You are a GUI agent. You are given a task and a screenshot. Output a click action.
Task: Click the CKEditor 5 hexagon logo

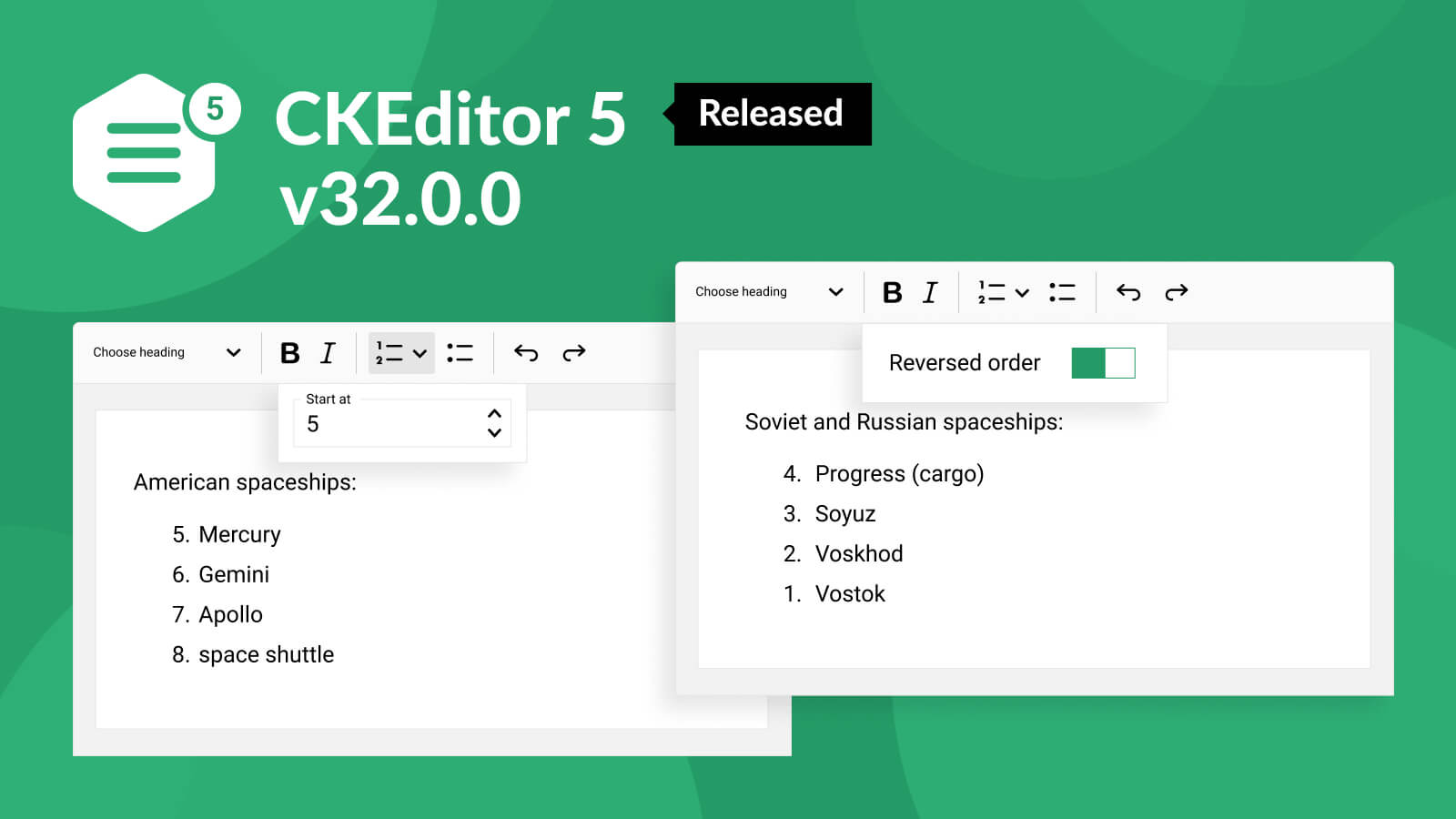coord(146,153)
